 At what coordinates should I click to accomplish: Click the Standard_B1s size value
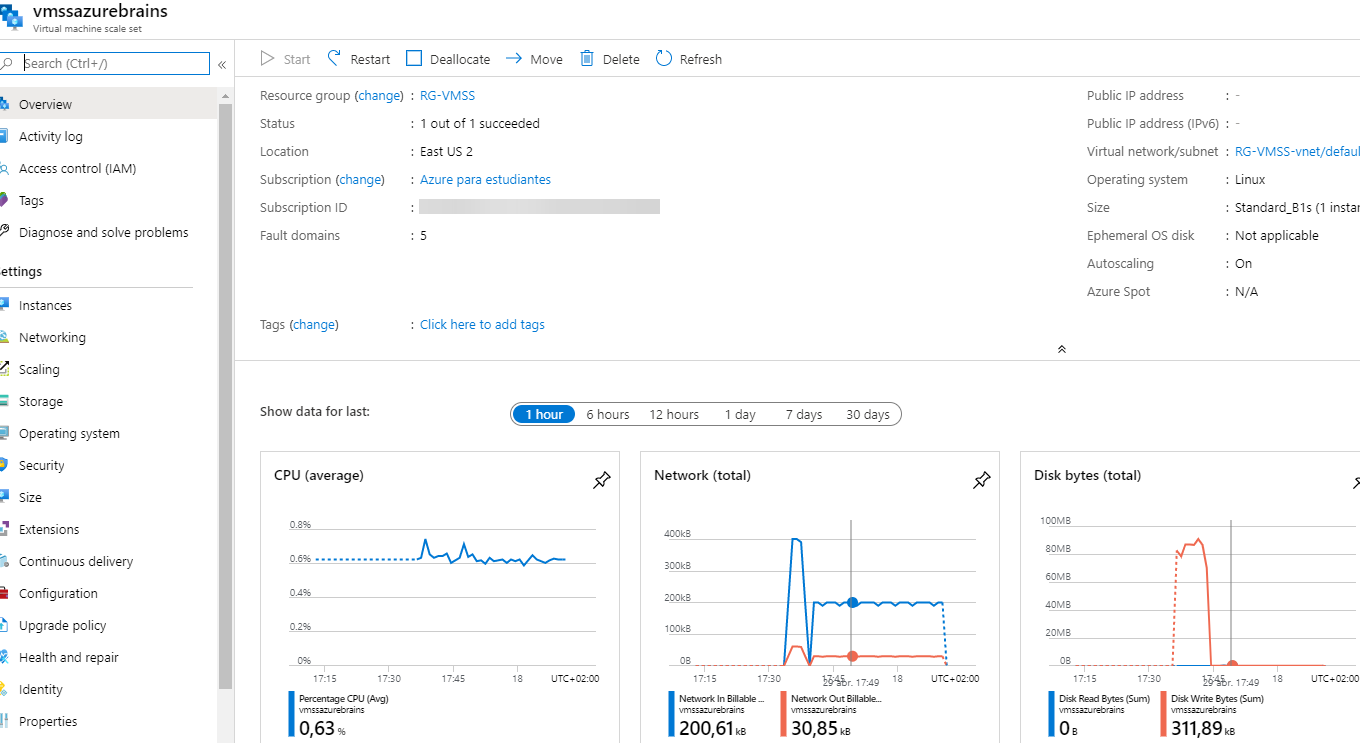coord(1297,208)
